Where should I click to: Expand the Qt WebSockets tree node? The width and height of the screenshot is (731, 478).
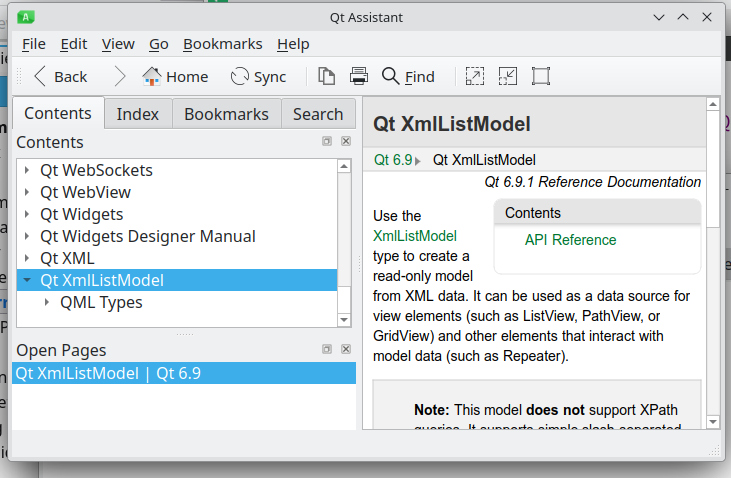click(27, 170)
